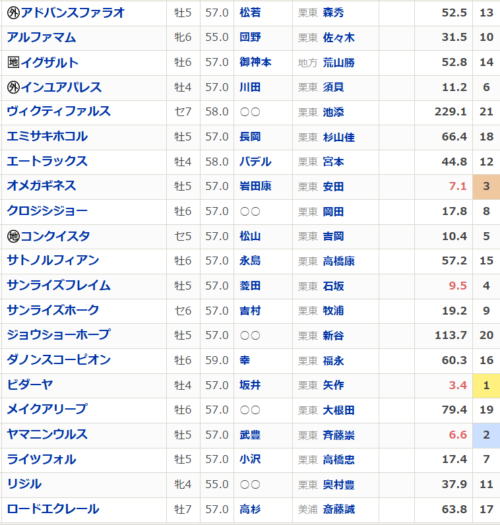This screenshot has height=525, width=500.
Task: Select jockey 川田 link
Action: (250, 87)
